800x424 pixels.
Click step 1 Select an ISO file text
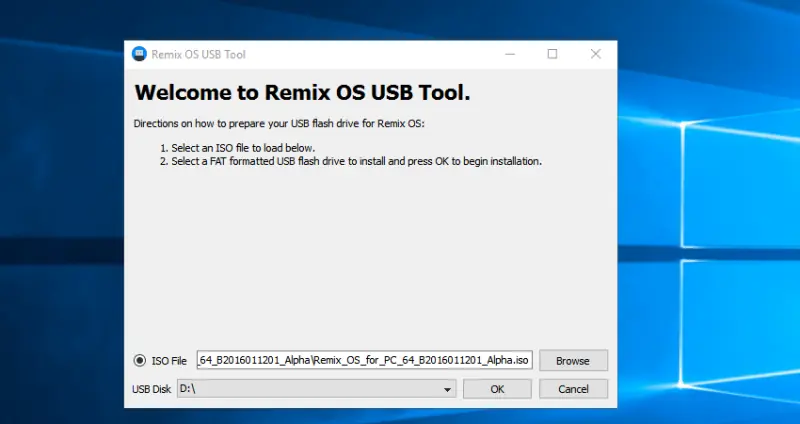pyautogui.click(x=237, y=148)
